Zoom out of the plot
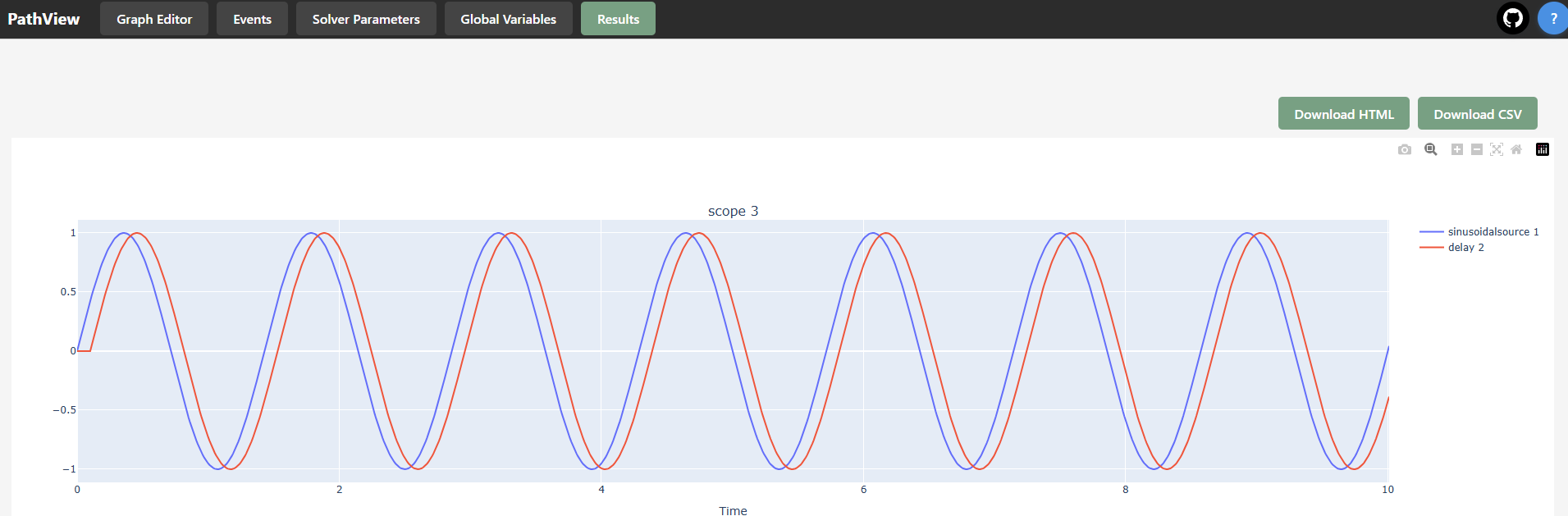This screenshot has width=1568, height=516. click(x=1477, y=149)
